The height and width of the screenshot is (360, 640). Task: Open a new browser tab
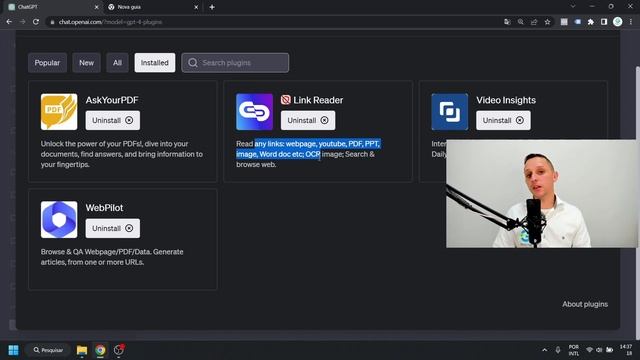[212, 7]
